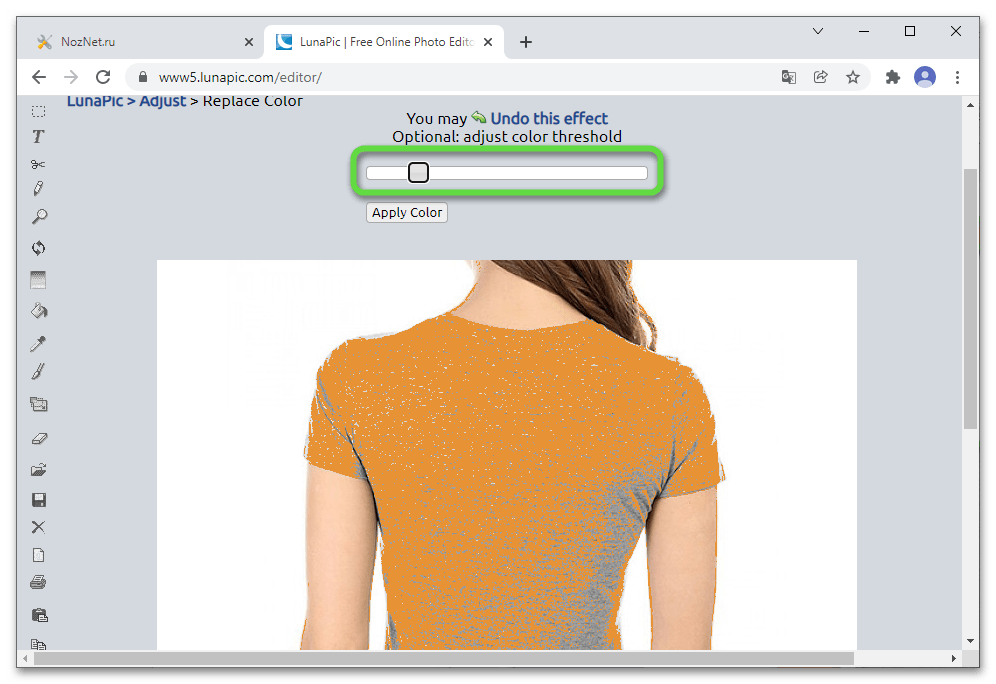Select the eraser tool
This screenshot has height=684, width=996.
[39, 438]
